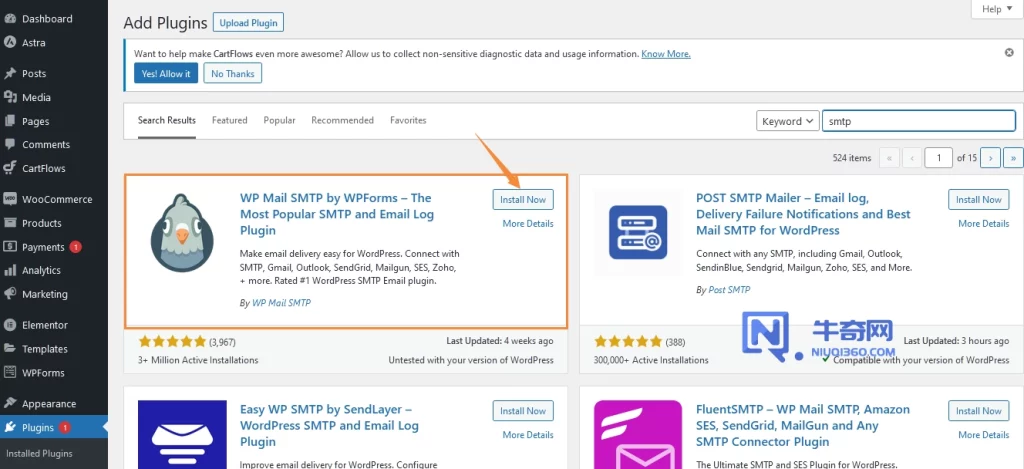This screenshot has height=469, width=1024.
Task: Open WP Mail SMTP by WPForms title
Action: (x=336, y=214)
